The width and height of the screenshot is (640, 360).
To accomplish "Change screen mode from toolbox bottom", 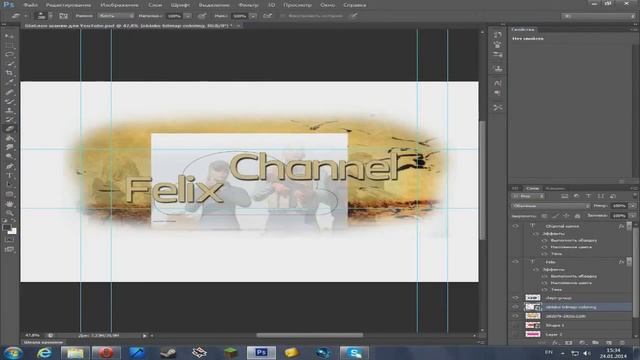I will click(9, 249).
